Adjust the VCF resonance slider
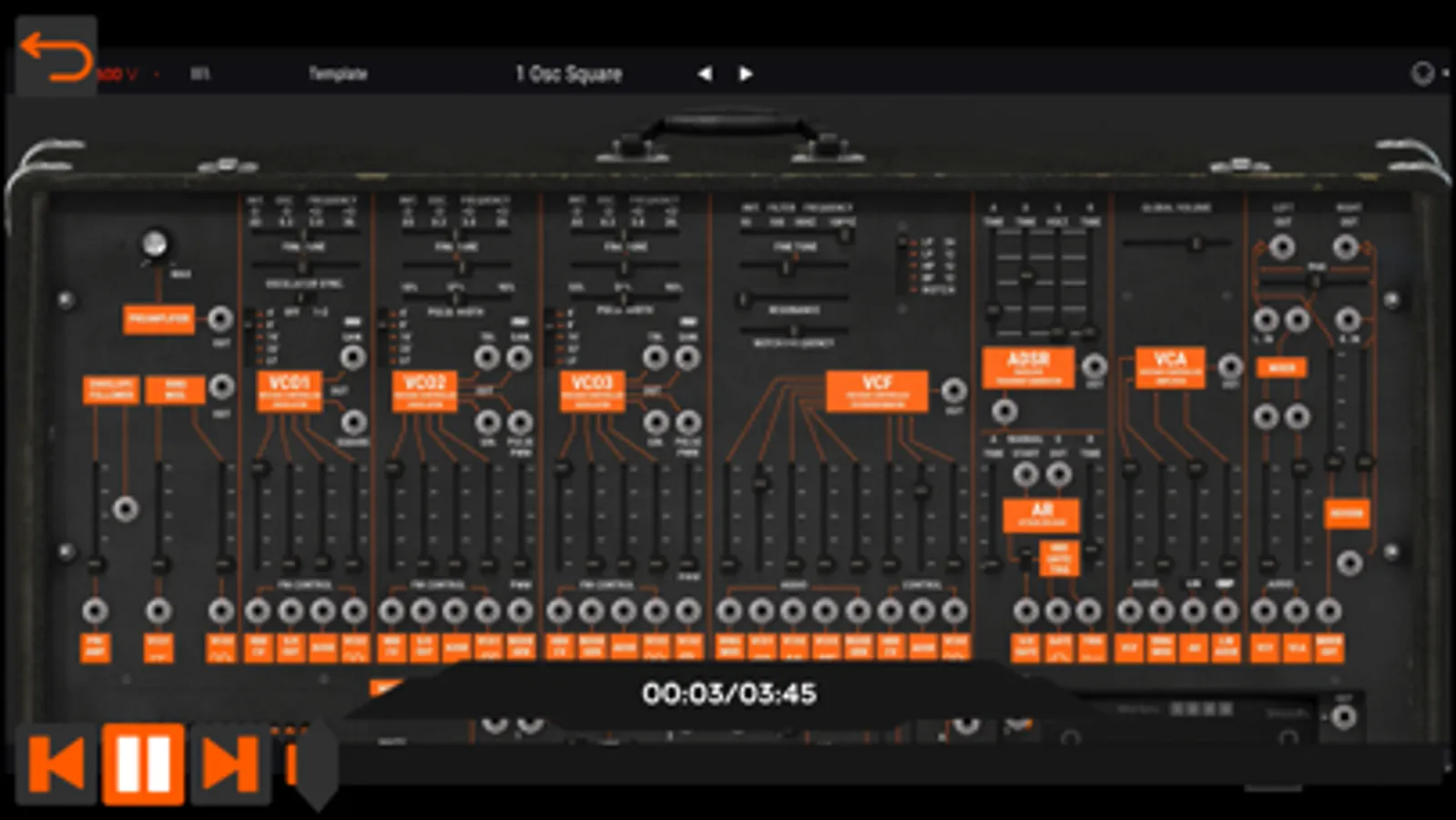Viewport: 1456px width, 820px height. (793, 299)
